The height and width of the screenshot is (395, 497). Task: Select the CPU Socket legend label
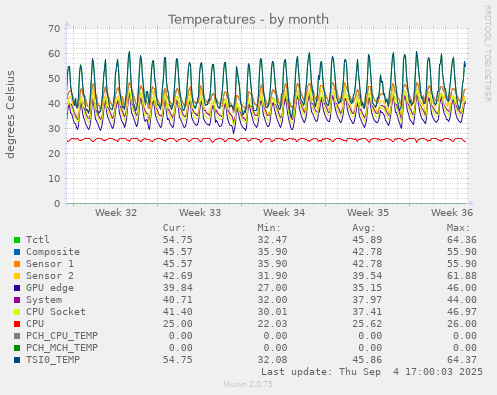[x=56, y=312]
